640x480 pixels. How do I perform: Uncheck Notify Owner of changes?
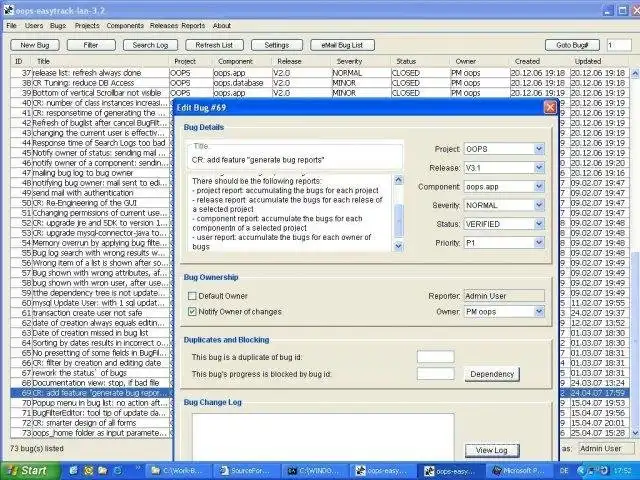point(192,312)
